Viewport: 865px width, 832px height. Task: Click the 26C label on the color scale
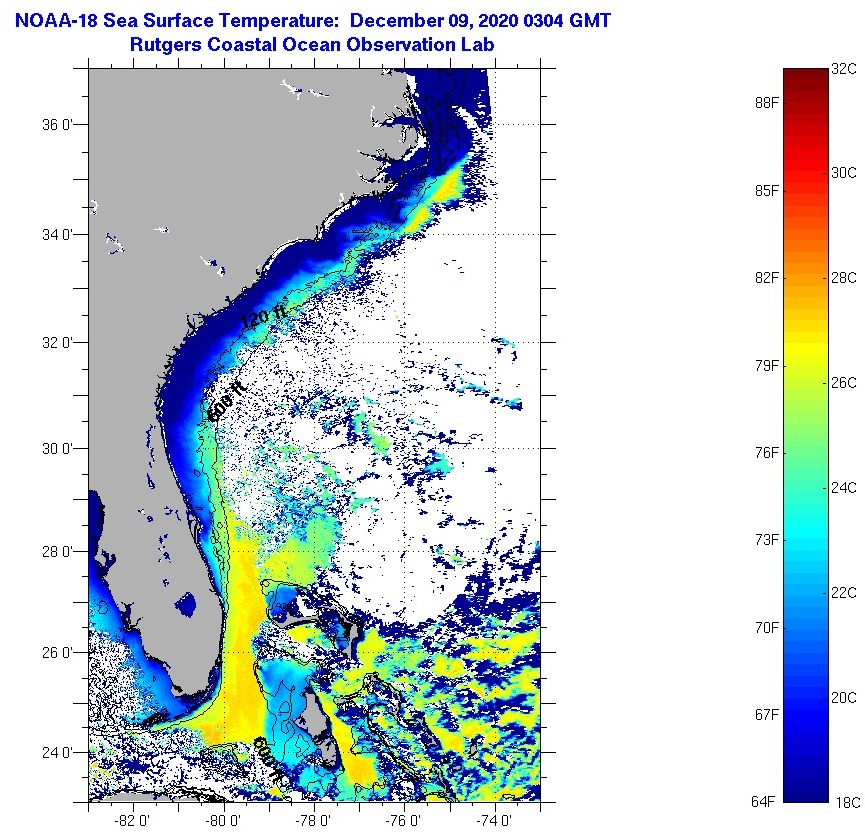843,382
